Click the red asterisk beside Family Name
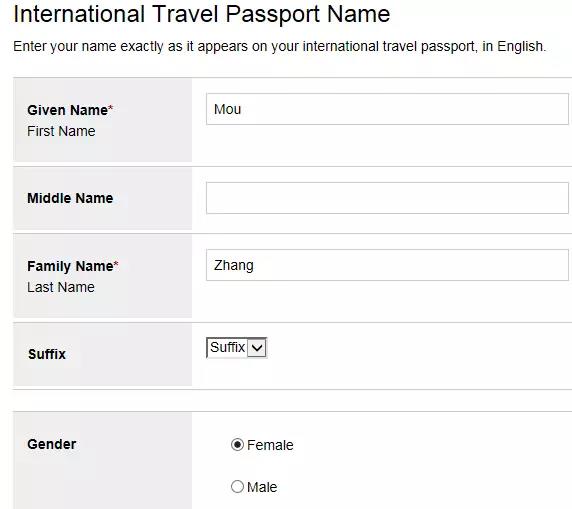 click(116, 264)
